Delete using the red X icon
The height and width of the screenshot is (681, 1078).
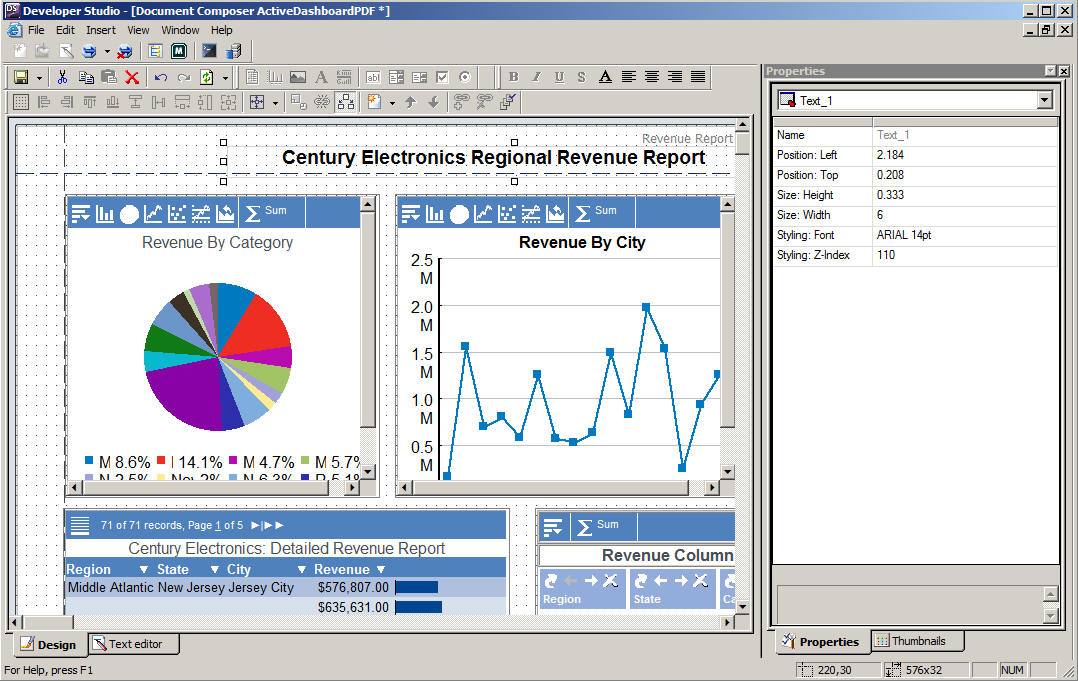(x=132, y=77)
